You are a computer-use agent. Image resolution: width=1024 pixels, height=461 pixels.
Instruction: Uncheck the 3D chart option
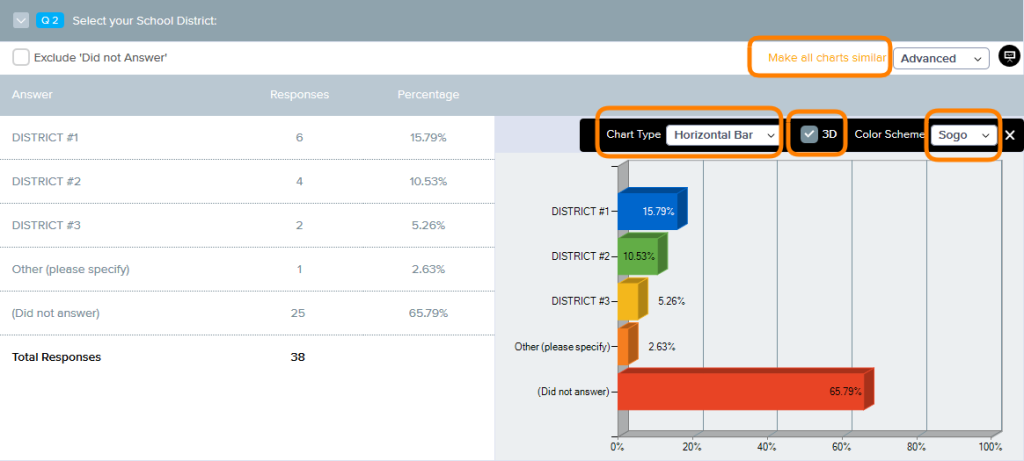[809, 134]
